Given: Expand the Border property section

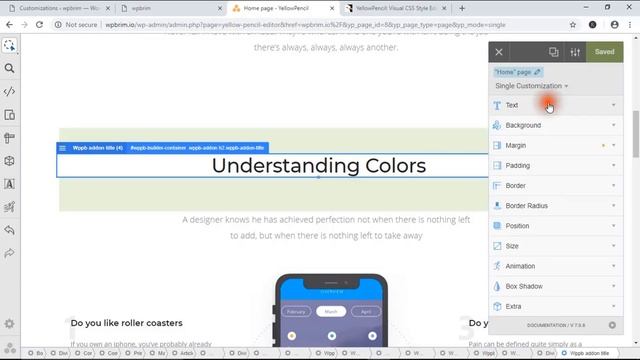Looking at the screenshot, I should [556, 186].
